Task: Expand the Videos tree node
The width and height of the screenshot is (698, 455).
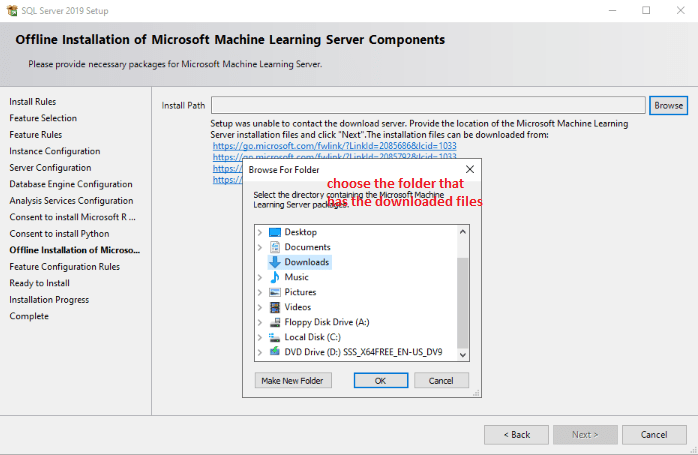Action: pyautogui.click(x=260, y=307)
